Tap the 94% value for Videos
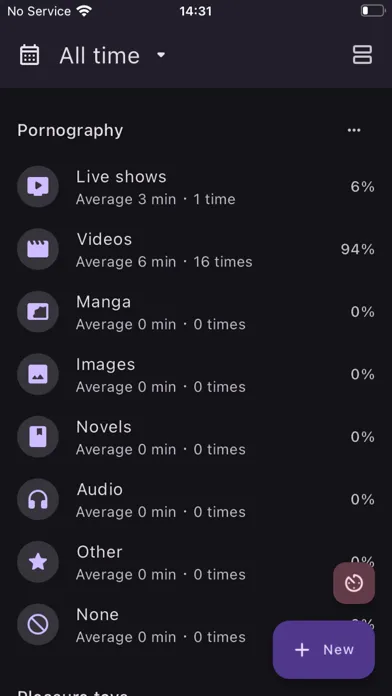392x696 pixels. click(357, 249)
